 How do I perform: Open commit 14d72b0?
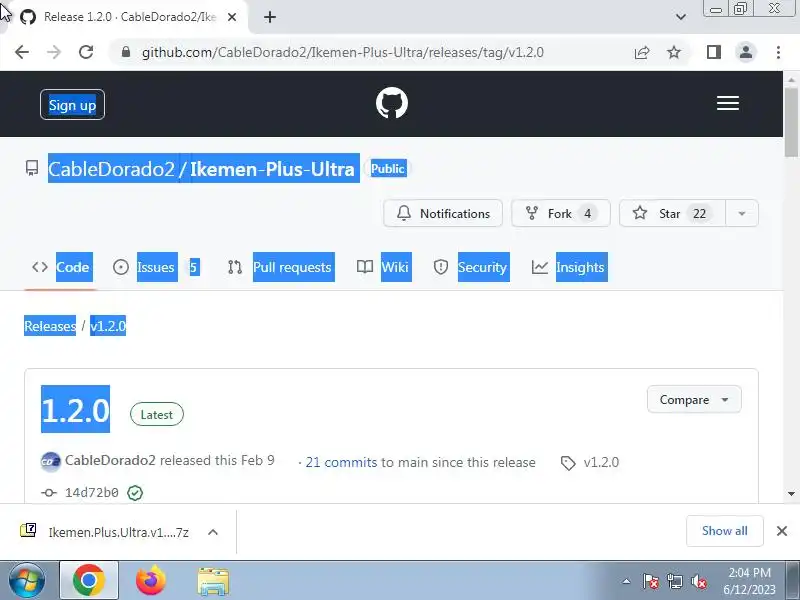tap(92, 492)
